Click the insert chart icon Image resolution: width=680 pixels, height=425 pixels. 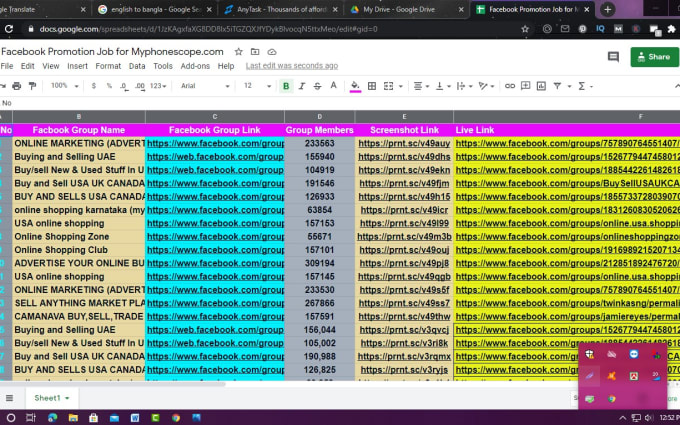pos(541,86)
